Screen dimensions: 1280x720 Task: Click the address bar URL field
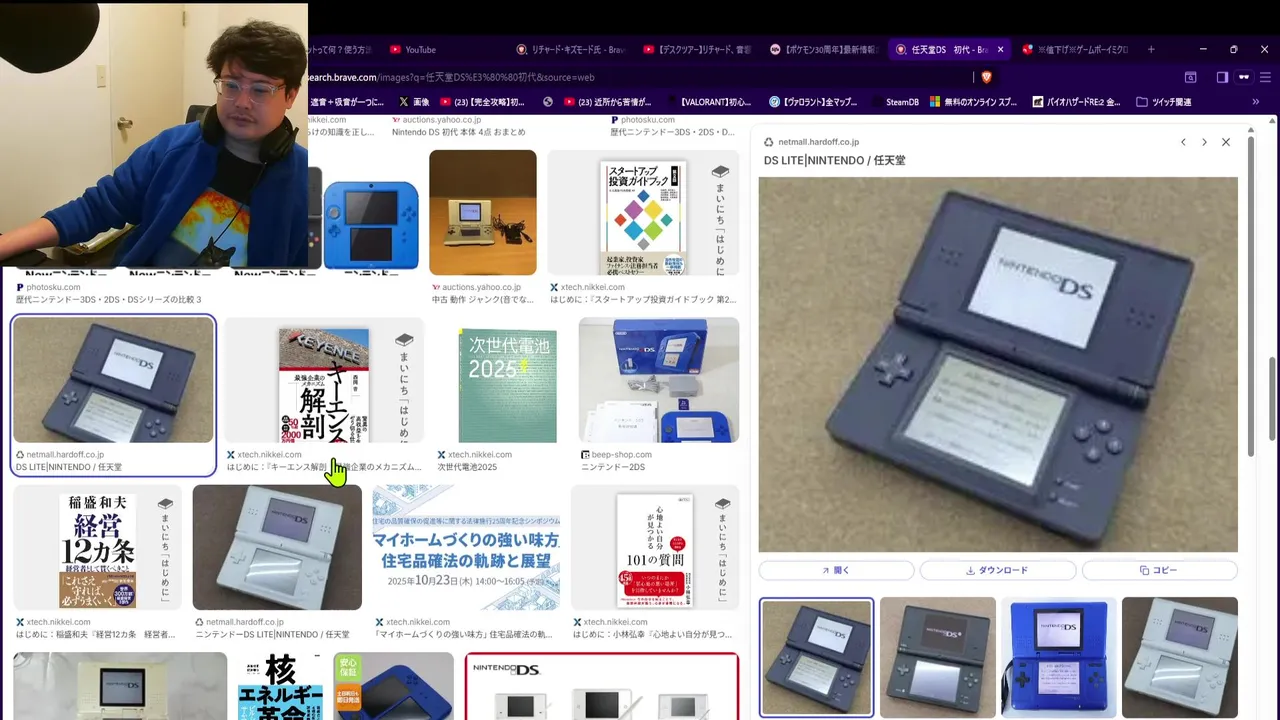click(x=640, y=77)
